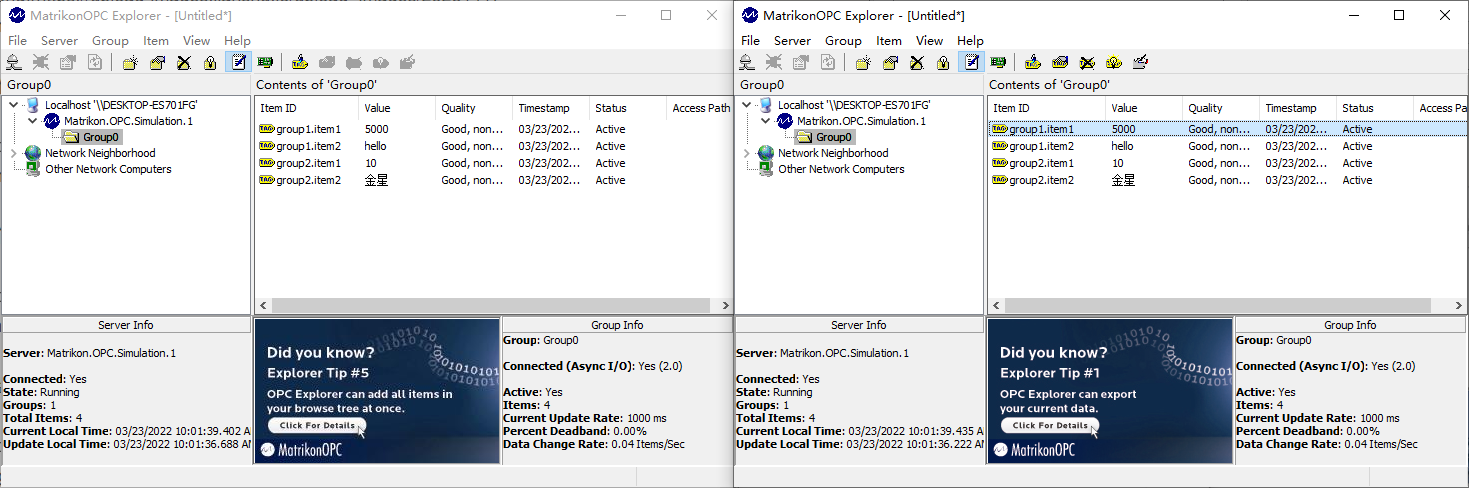Collapse Matrikon.OPC.Simulation.1 node in right window tree
Viewport: 1469px width, 488px height.
(x=765, y=121)
